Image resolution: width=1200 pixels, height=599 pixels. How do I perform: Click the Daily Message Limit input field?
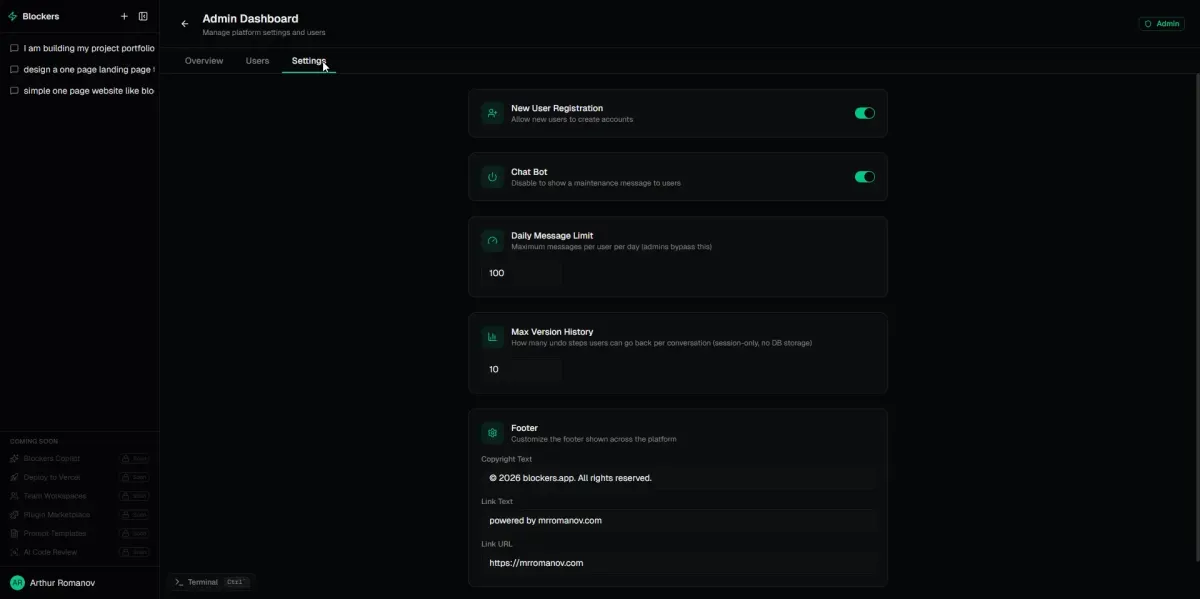pyautogui.click(x=521, y=273)
